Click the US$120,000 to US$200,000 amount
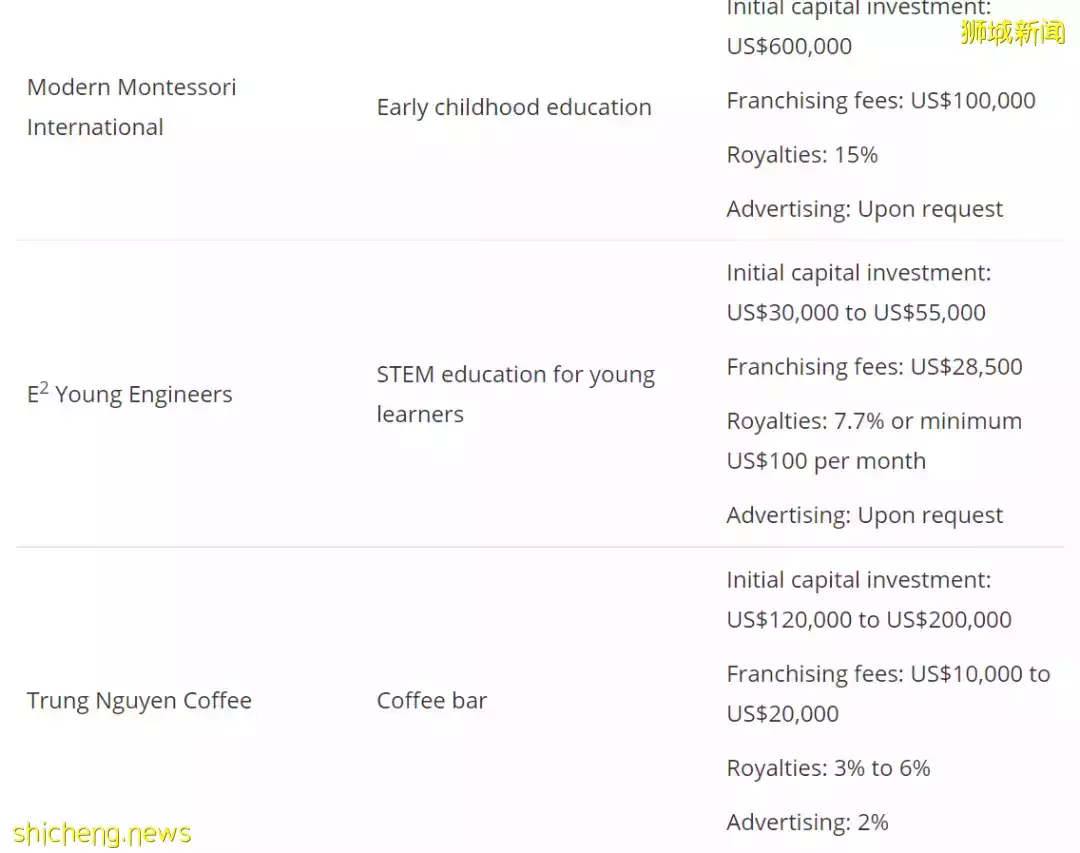The height and width of the screenshot is (853, 1080). [869, 619]
